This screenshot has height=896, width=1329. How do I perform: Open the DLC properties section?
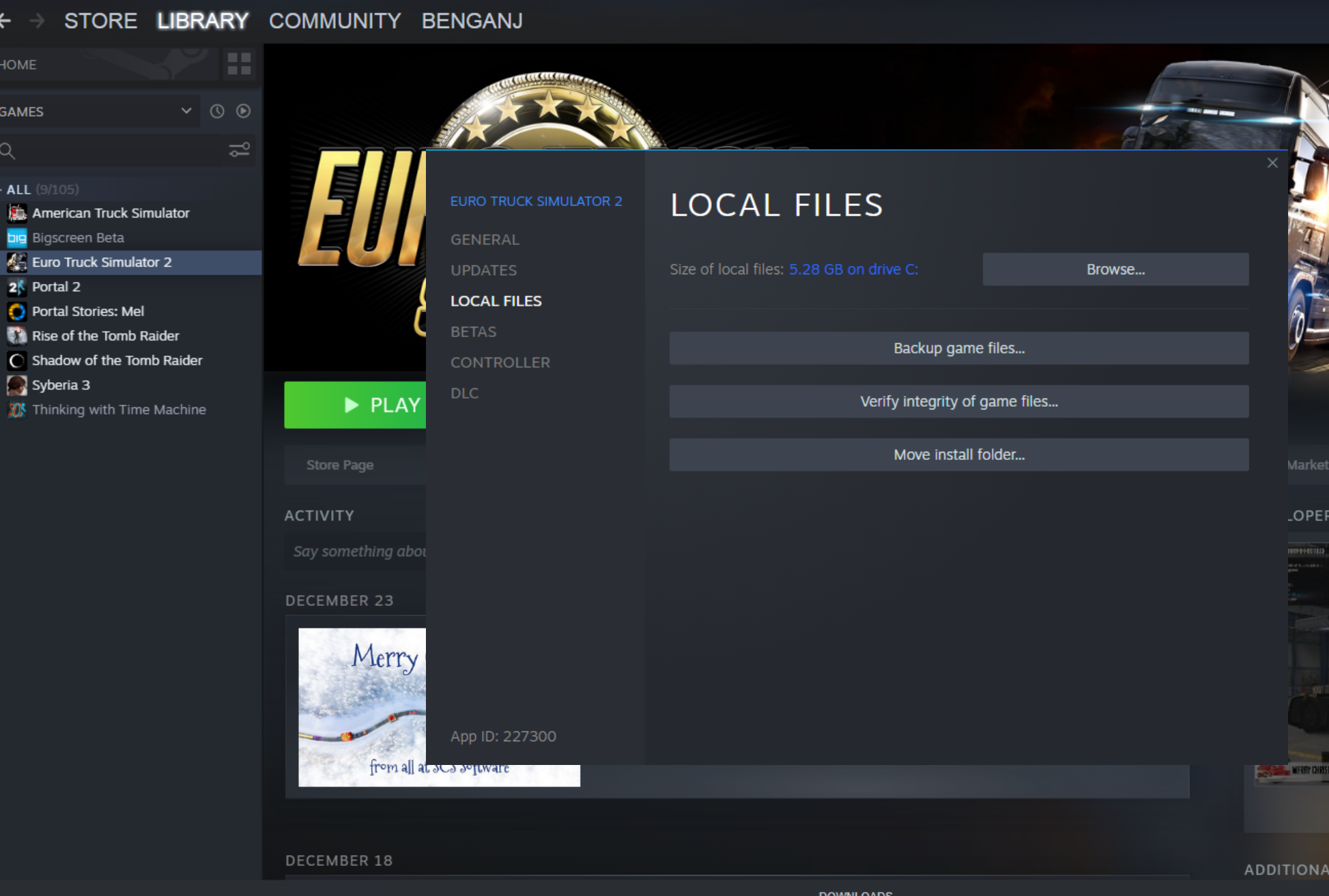464,393
